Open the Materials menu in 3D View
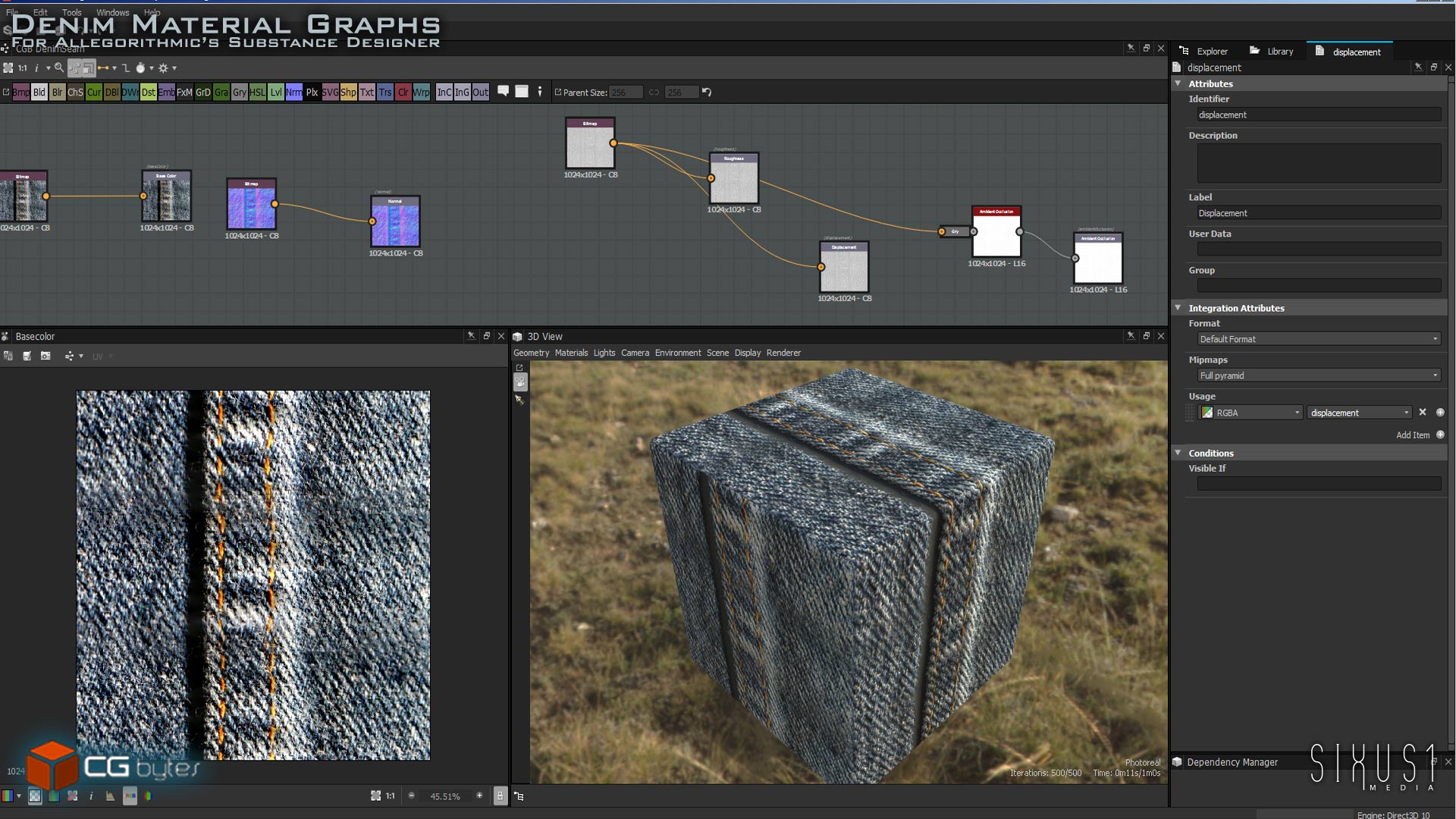 571,353
